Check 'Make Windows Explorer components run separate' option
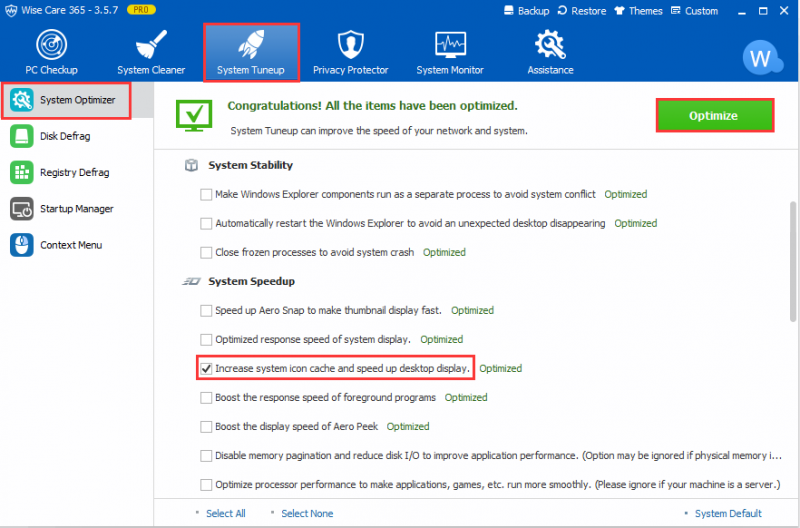Image resolution: width=800 pixels, height=528 pixels. point(206,194)
